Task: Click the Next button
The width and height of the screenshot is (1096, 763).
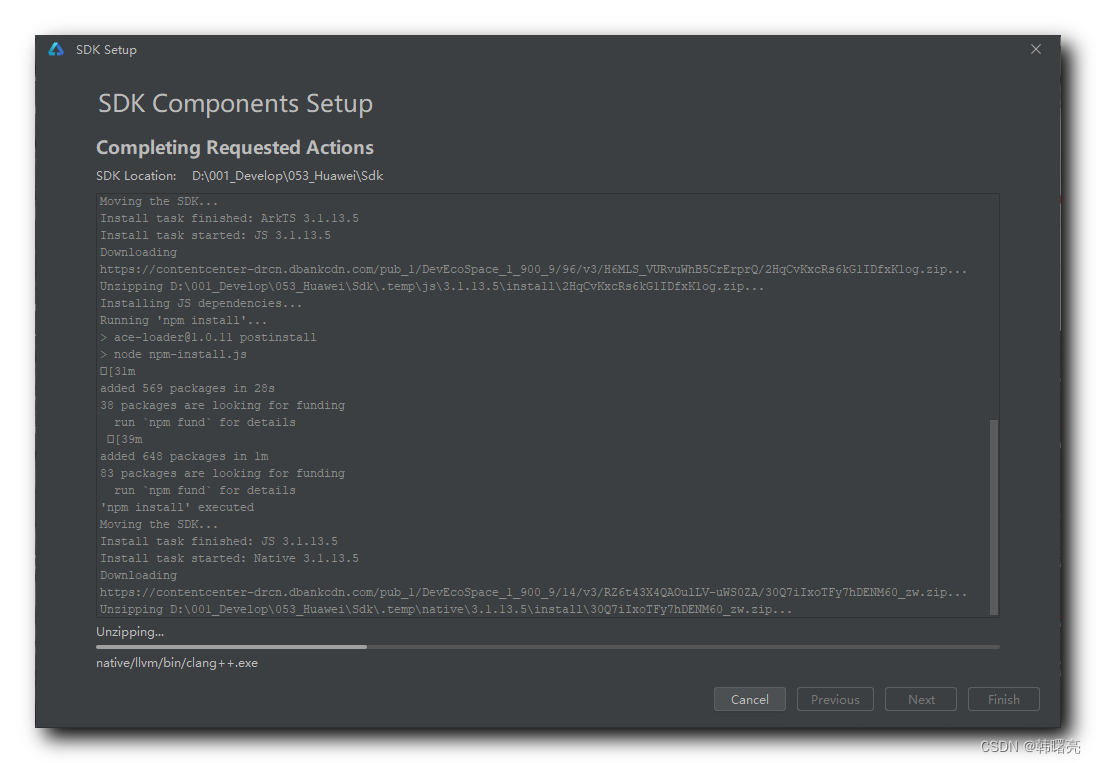Action: [x=921, y=699]
